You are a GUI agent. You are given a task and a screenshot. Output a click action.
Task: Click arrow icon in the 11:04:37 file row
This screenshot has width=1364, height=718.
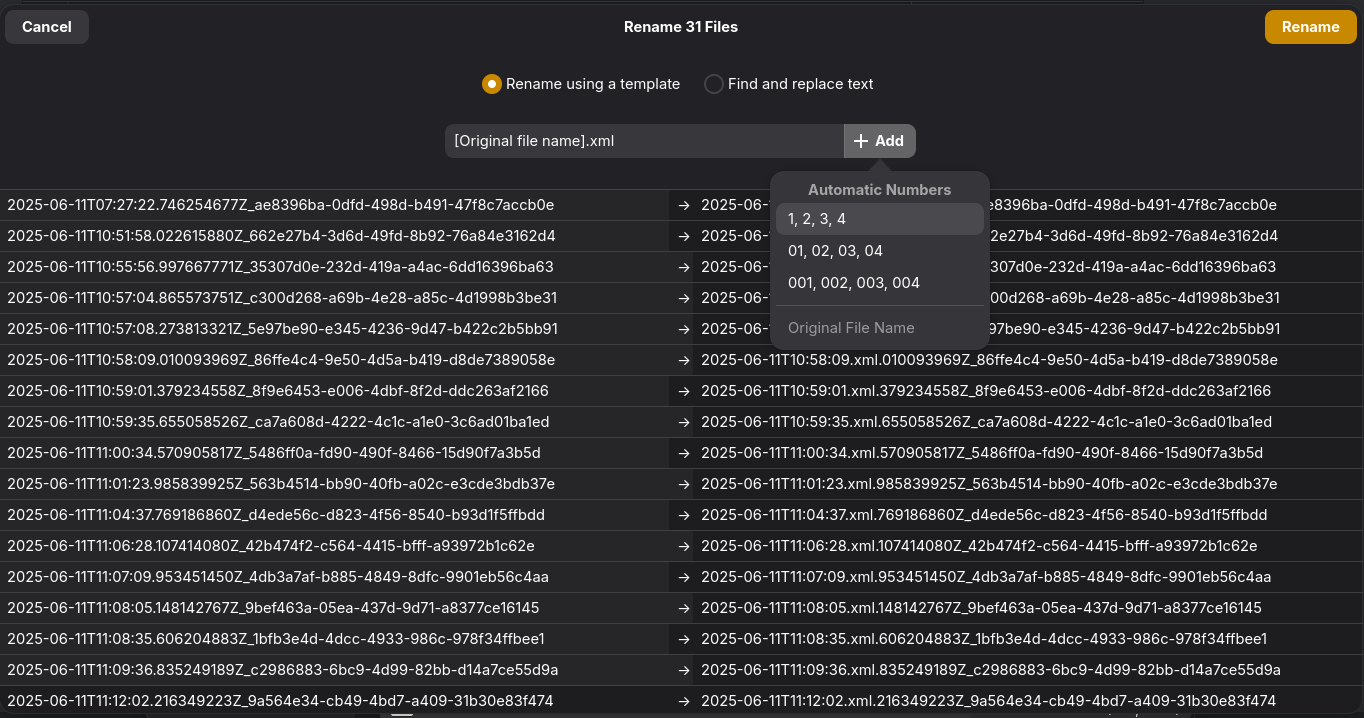pyautogui.click(x=684, y=515)
